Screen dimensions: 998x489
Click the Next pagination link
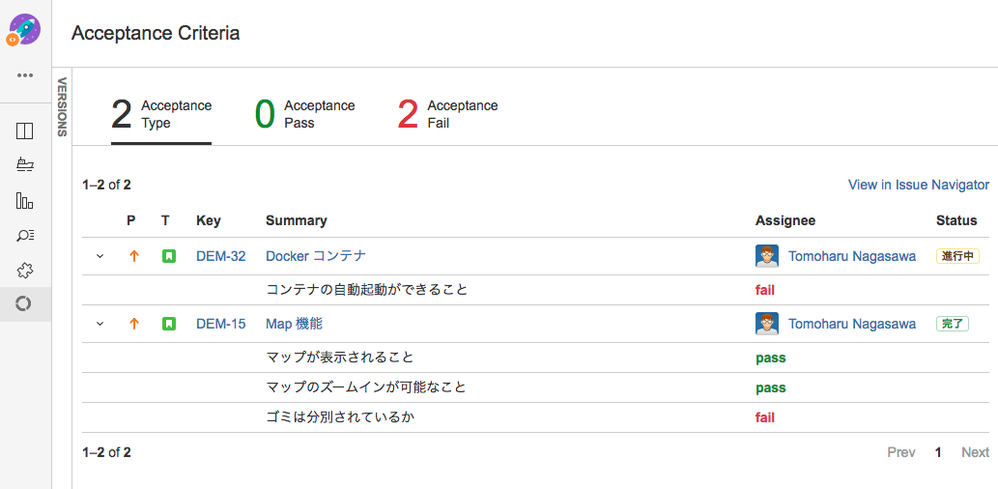(975, 453)
